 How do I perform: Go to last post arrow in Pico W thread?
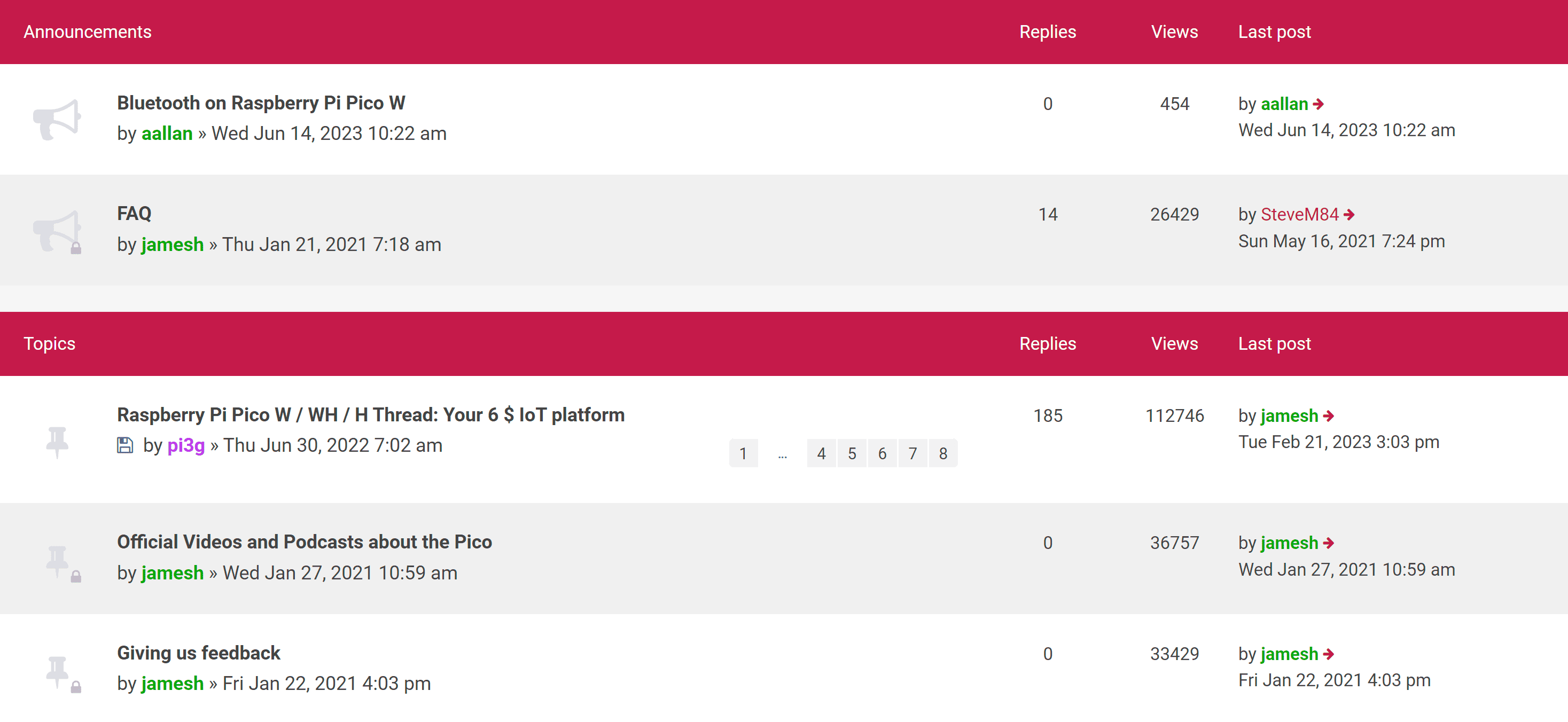1329,416
